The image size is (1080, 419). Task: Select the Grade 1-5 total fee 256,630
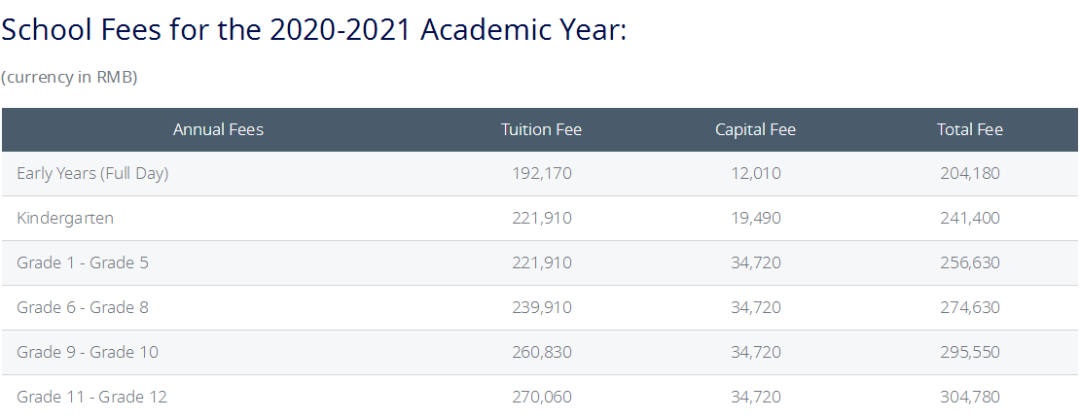(969, 263)
